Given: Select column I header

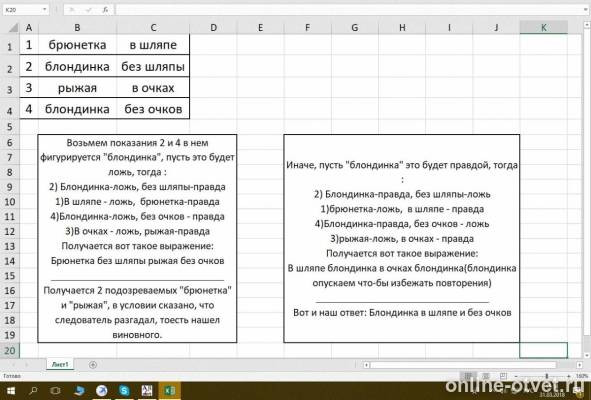Looking at the screenshot, I should tap(449, 28).
